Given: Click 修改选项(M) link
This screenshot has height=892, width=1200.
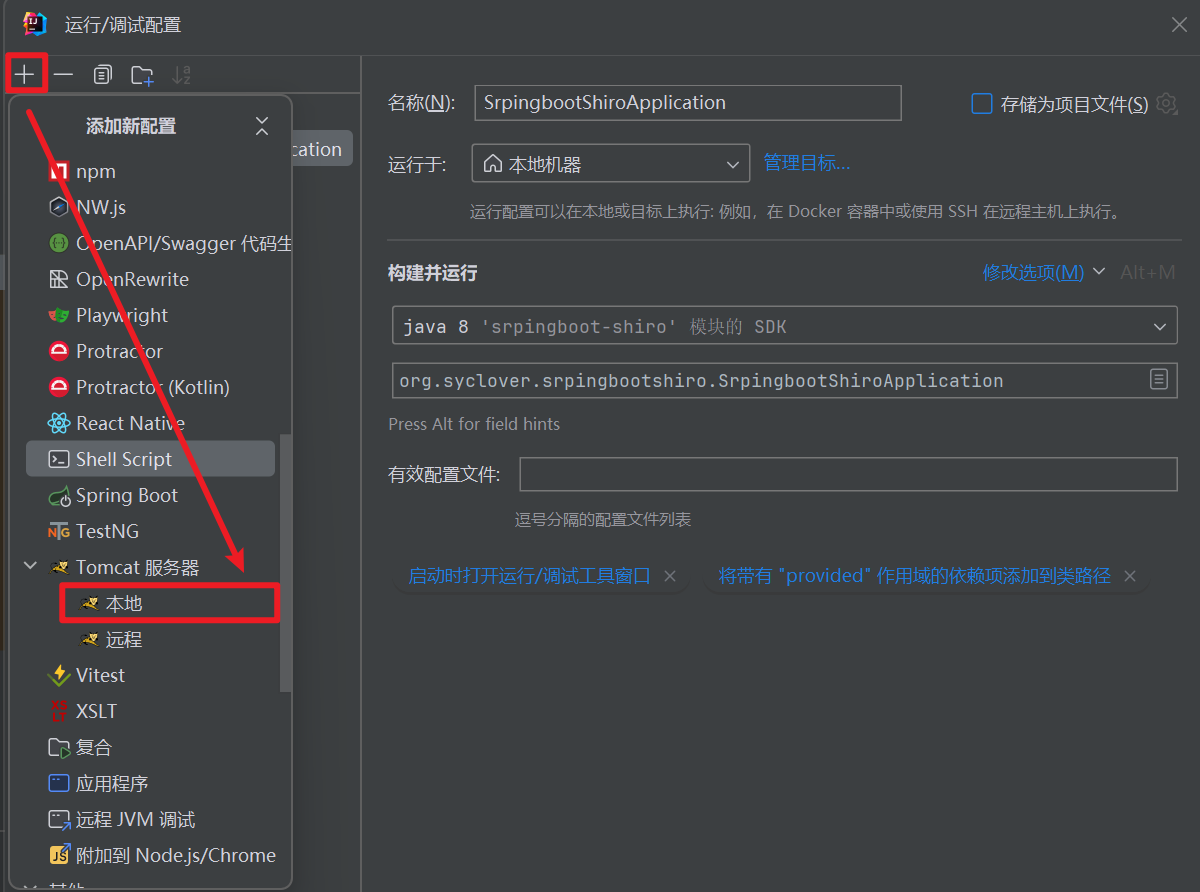Looking at the screenshot, I should pos(1033,272).
